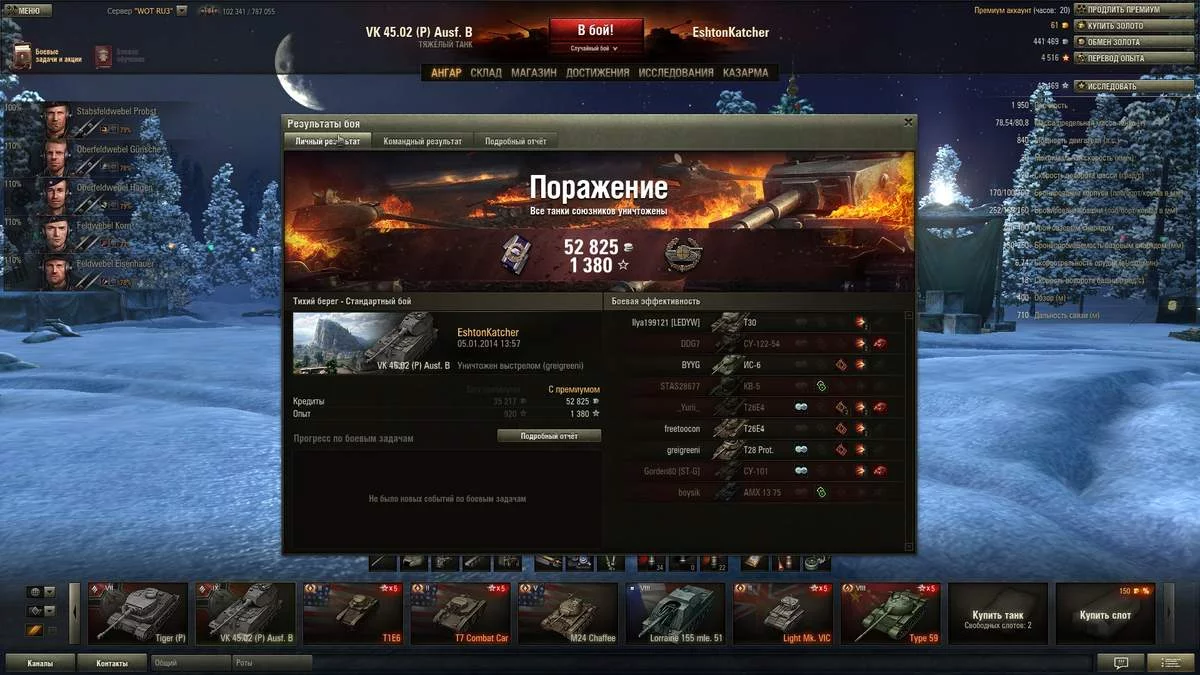1200x675 pixels.
Task: Open the Каналы chat channels button
Action: (x=41, y=662)
